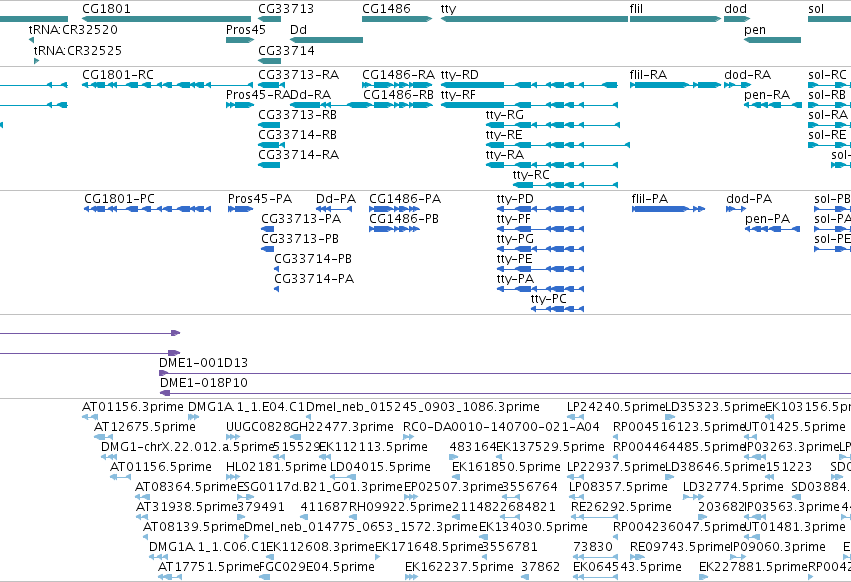Select the Pros45 gene glyph
Screen dimensions: 851x582
tap(240, 40)
